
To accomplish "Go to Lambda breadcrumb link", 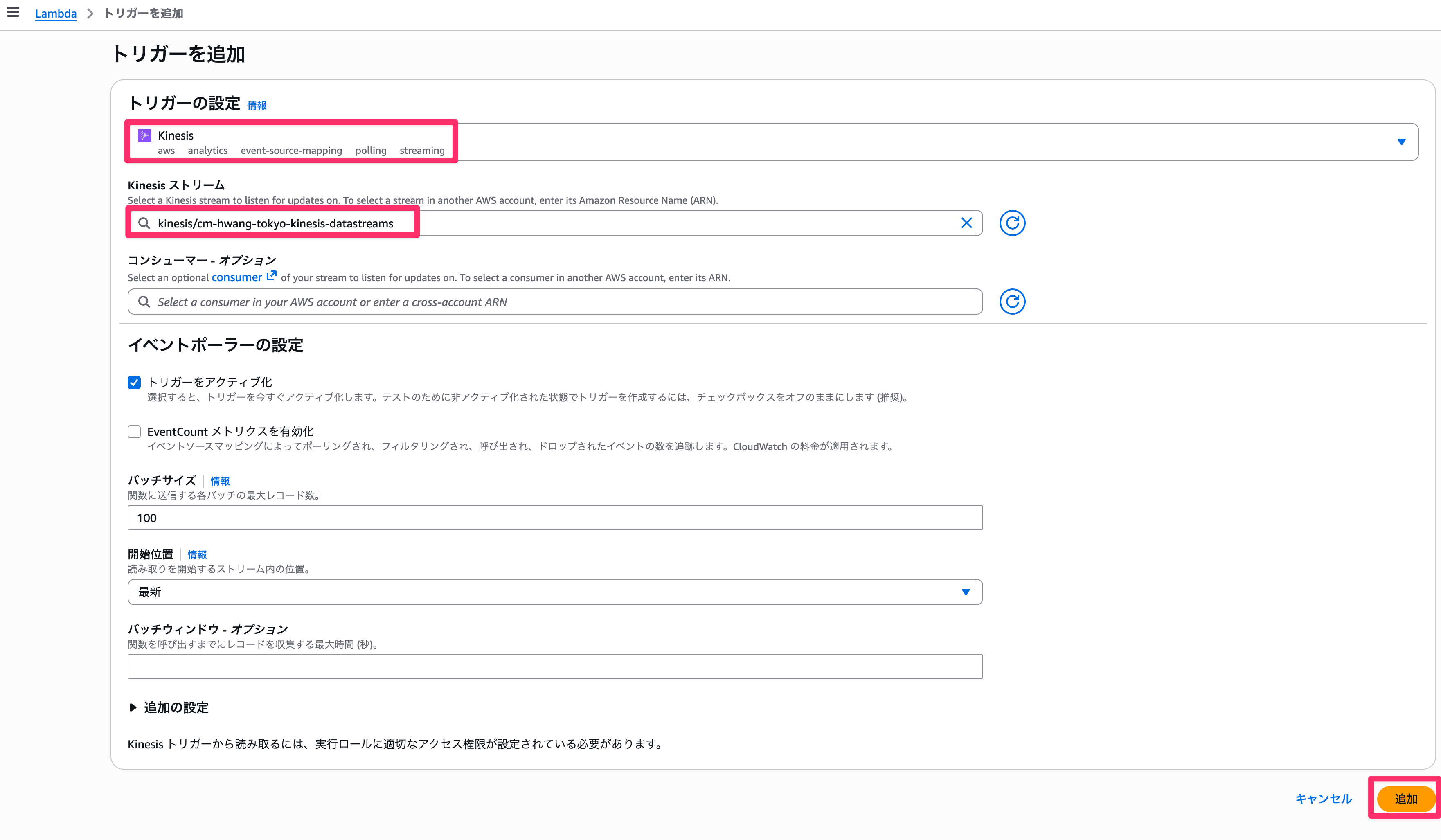I will pos(56,13).
